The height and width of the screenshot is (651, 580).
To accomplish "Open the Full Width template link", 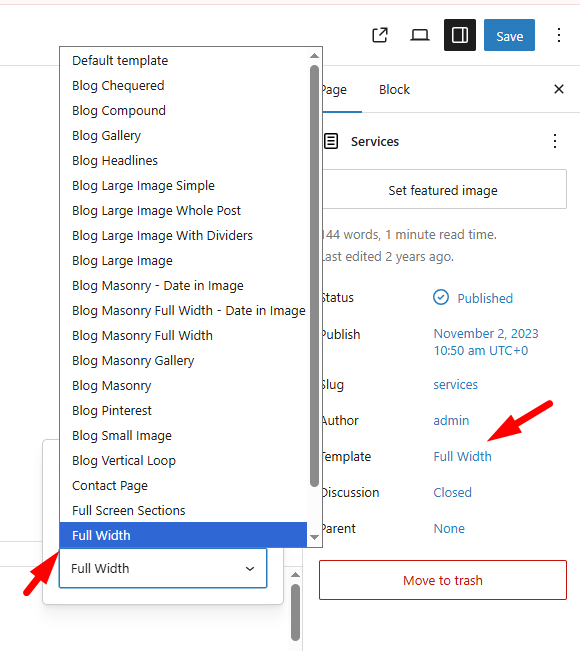I will pyautogui.click(x=462, y=456).
